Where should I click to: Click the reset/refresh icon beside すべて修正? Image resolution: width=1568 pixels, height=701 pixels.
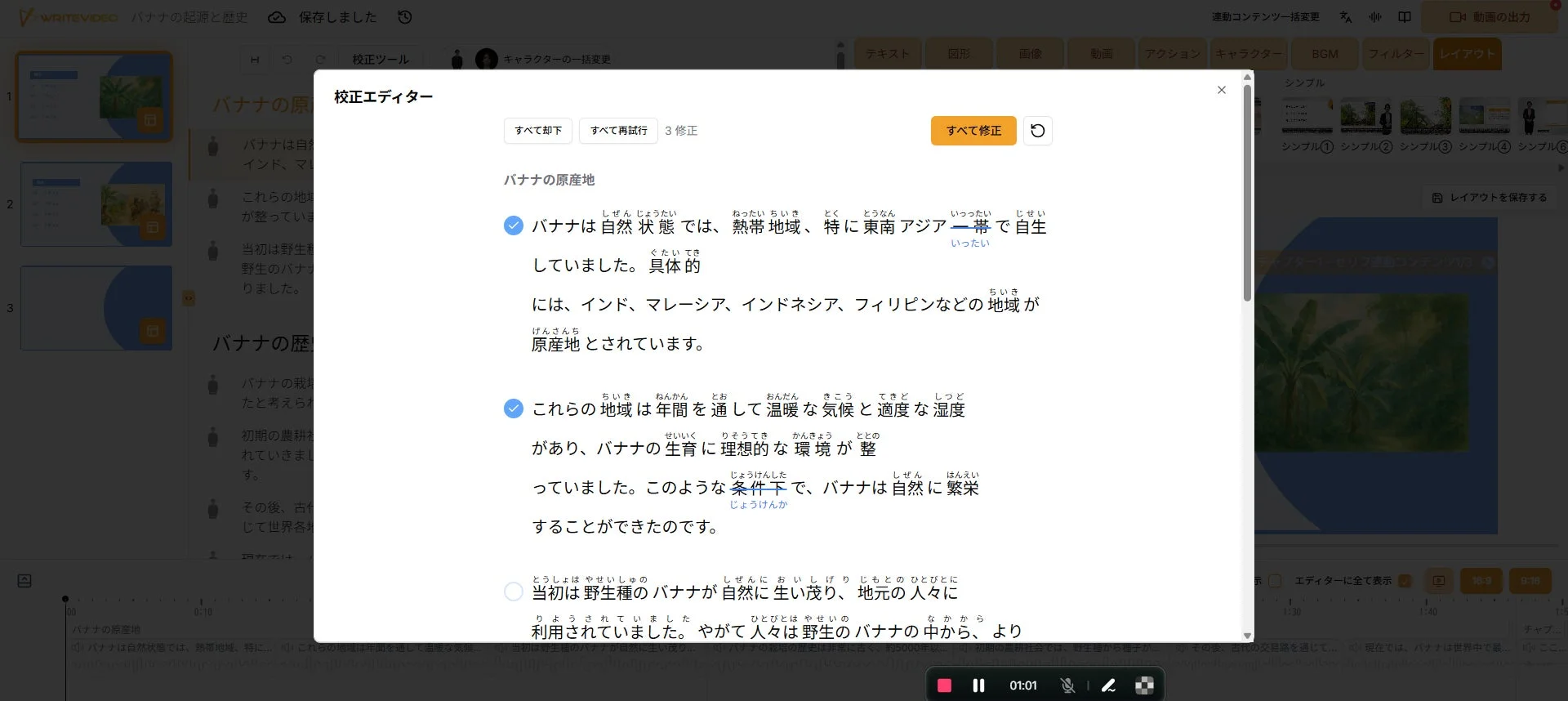click(x=1037, y=131)
